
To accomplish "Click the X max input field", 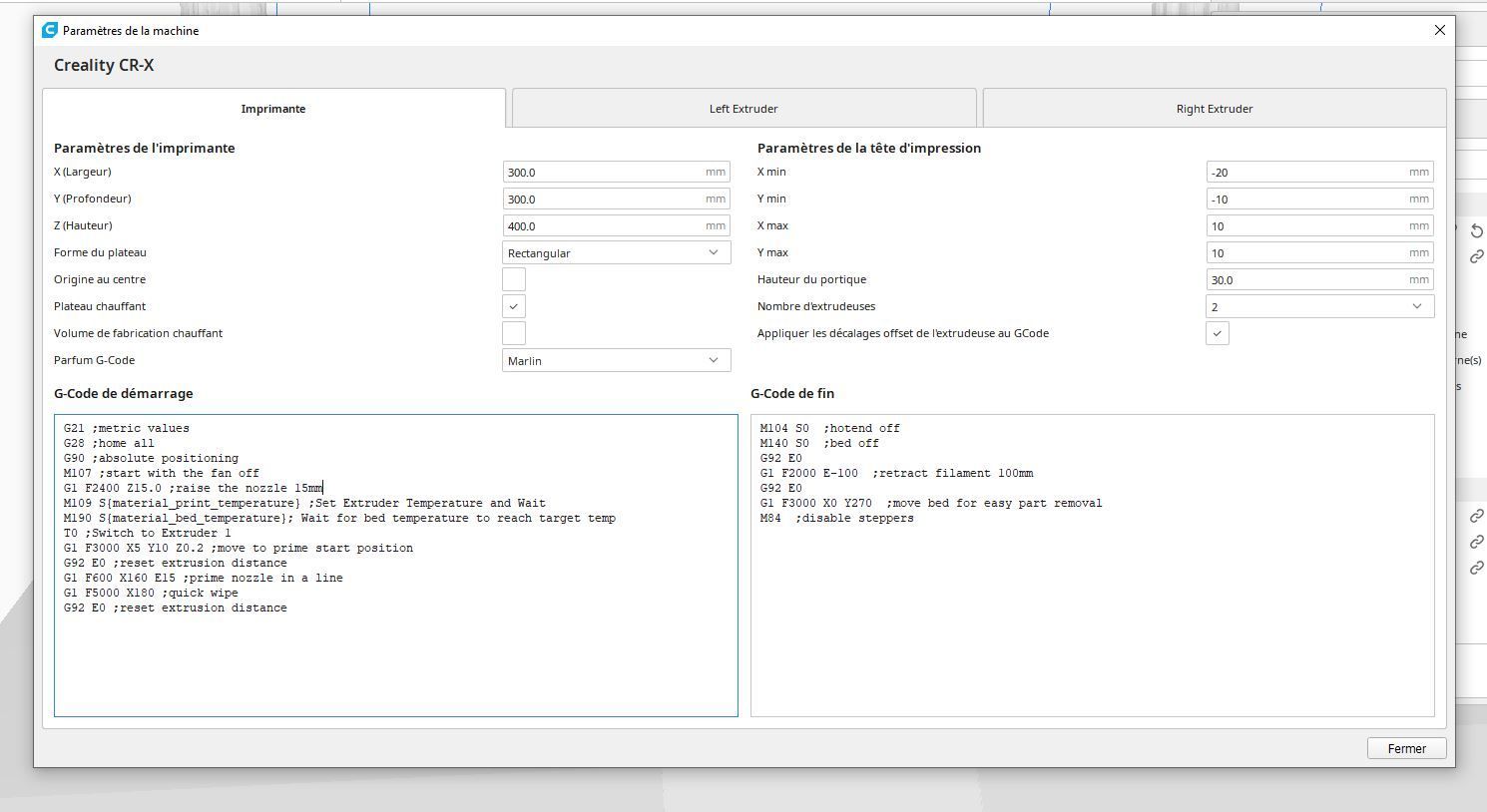I will click(x=1319, y=225).
